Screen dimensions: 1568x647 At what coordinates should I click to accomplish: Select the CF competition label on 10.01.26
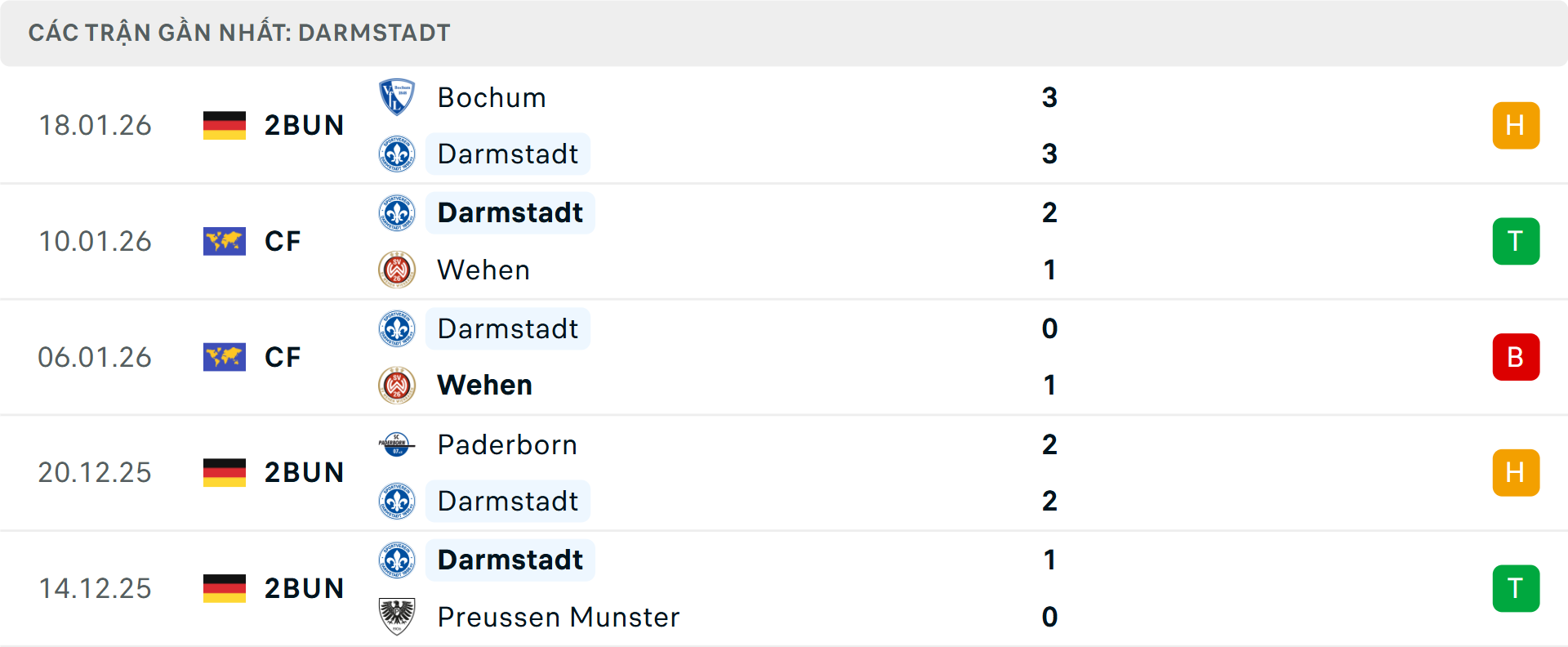pyautogui.click(x=282, y=241)
